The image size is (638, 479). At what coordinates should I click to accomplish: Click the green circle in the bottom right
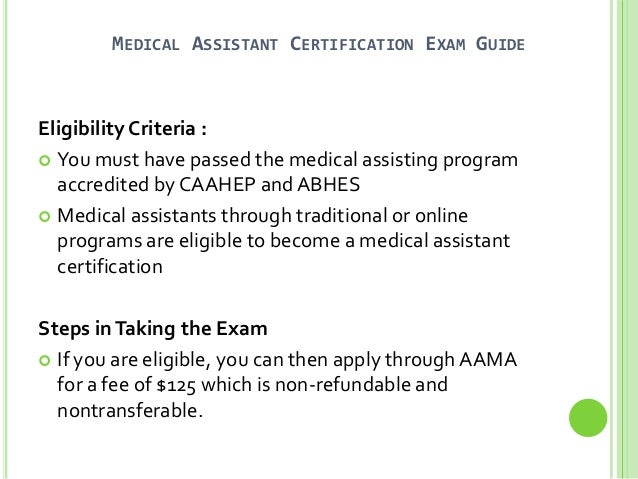click(587, 418)
